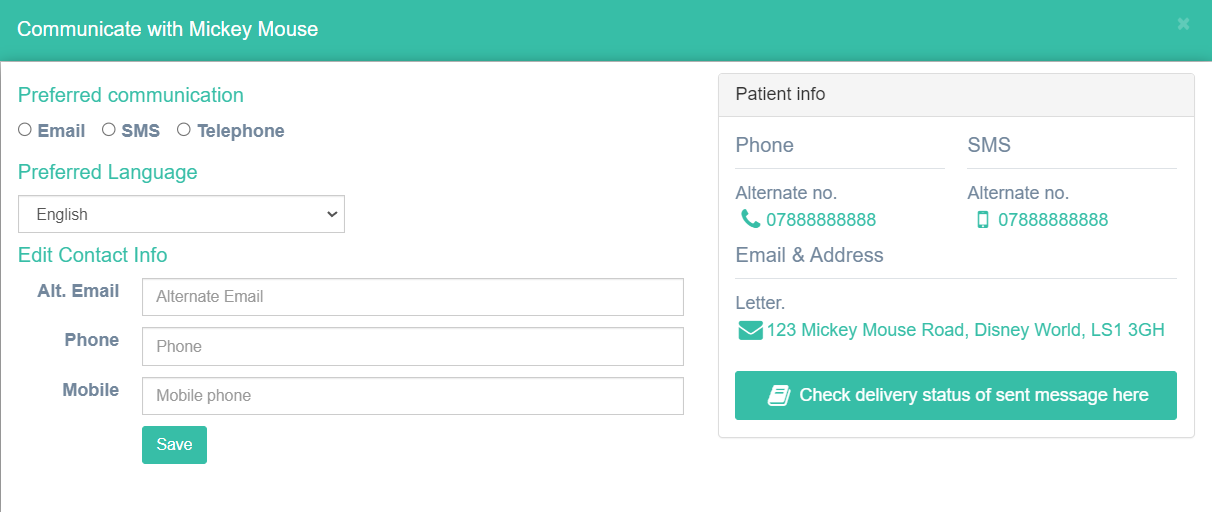
Task: Click the mobile device icon under SMS
Action: pyautogui.click(x=982, y=219)
